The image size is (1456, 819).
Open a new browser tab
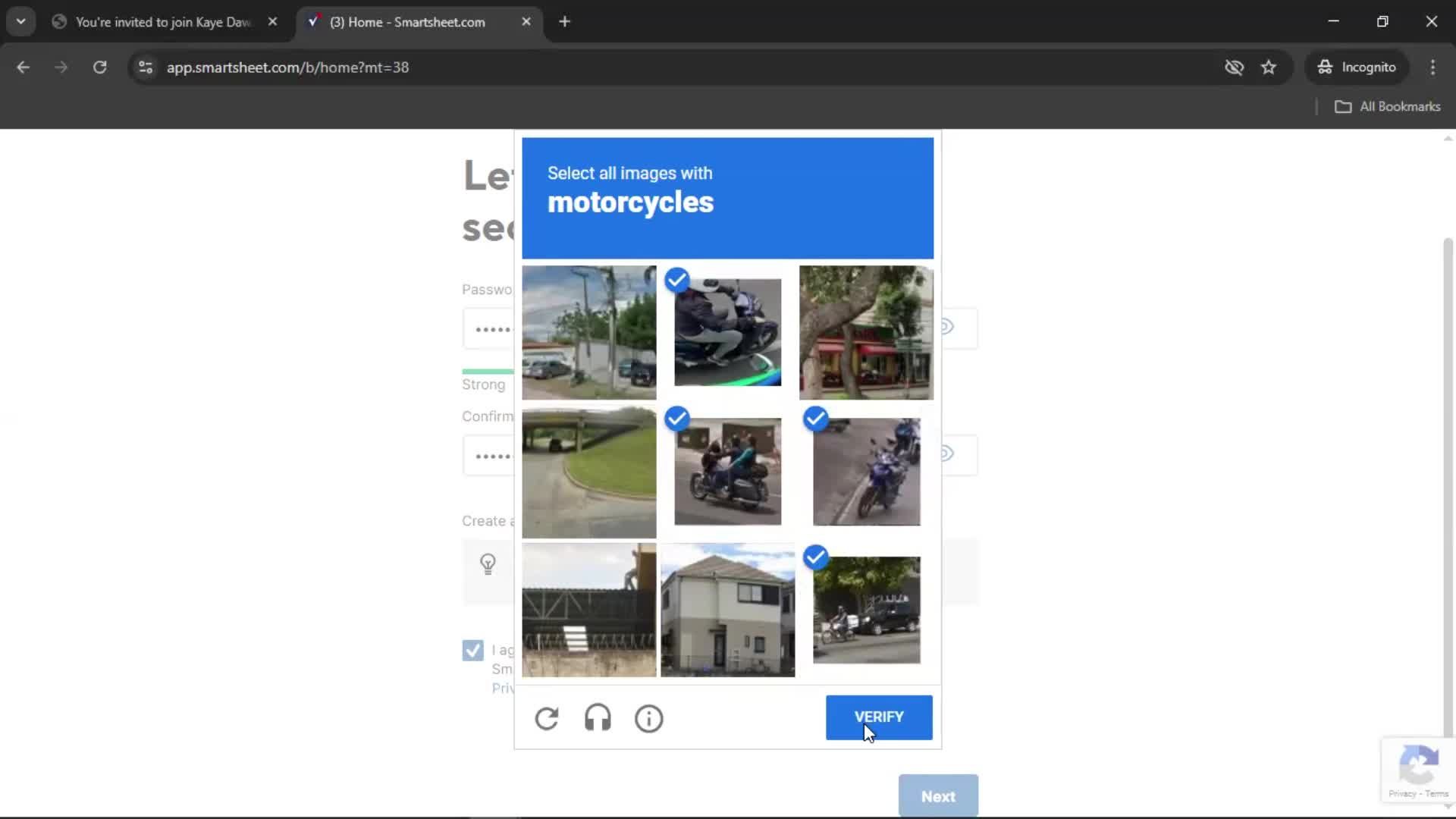click(x=564, y=22)
